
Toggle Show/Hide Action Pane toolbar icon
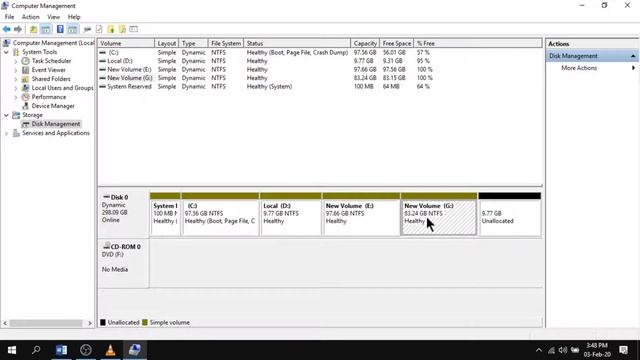[x=73, y=29]
